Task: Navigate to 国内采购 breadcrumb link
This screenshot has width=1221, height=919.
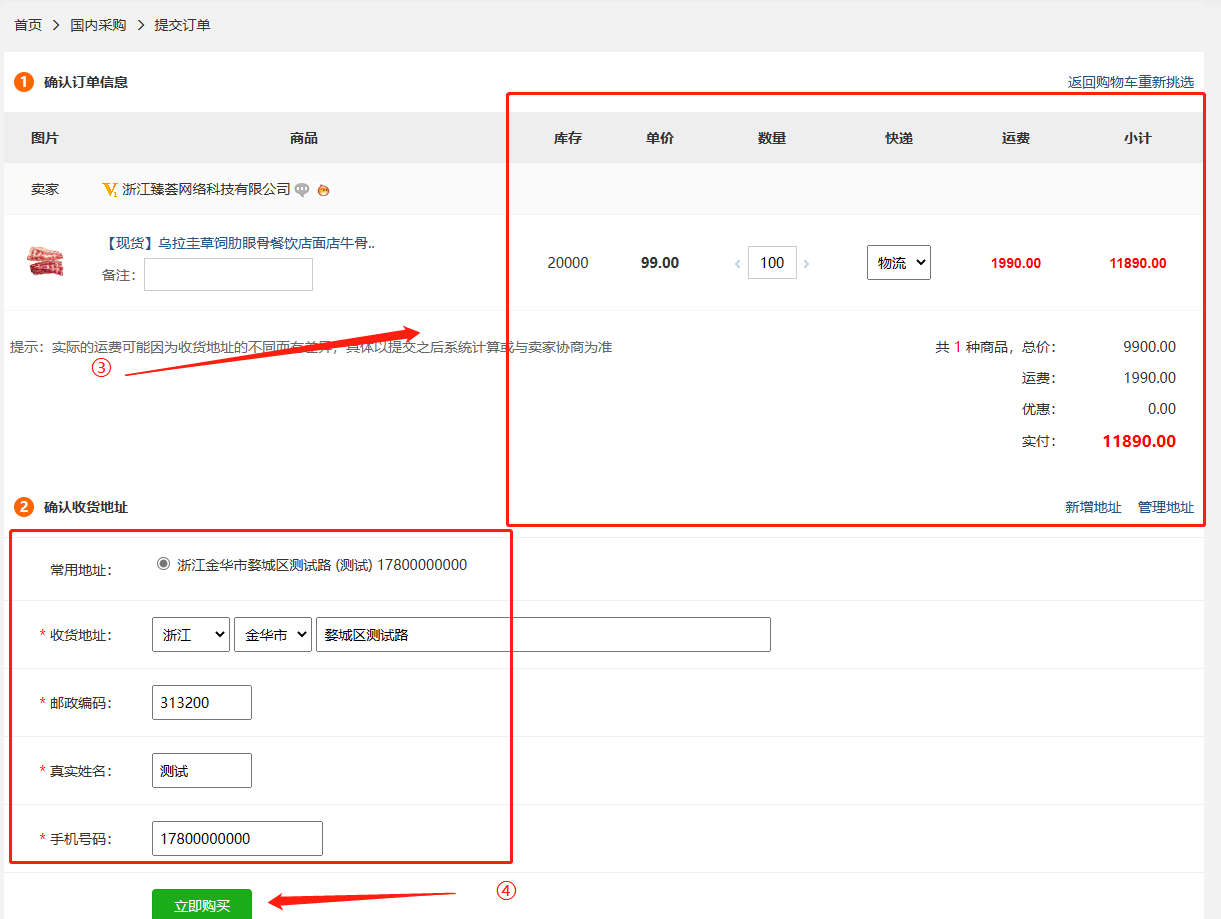Action: [98, 25]
